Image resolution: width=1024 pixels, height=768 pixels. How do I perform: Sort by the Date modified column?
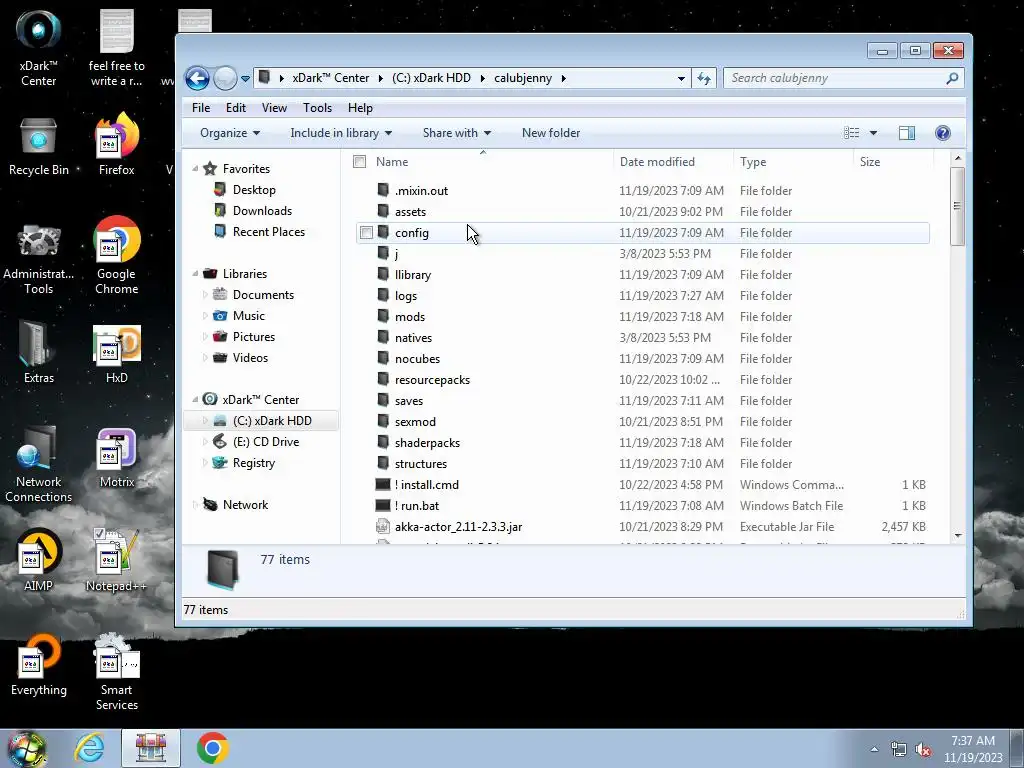click(x=673, y=161)
